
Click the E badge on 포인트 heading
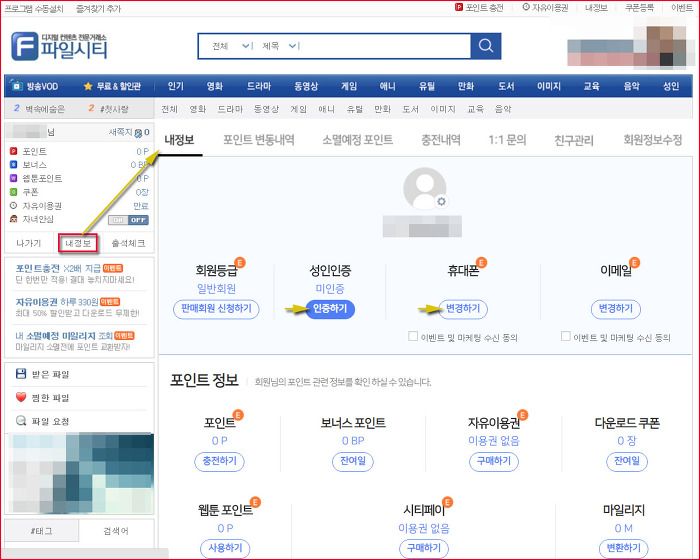[238, 414]
